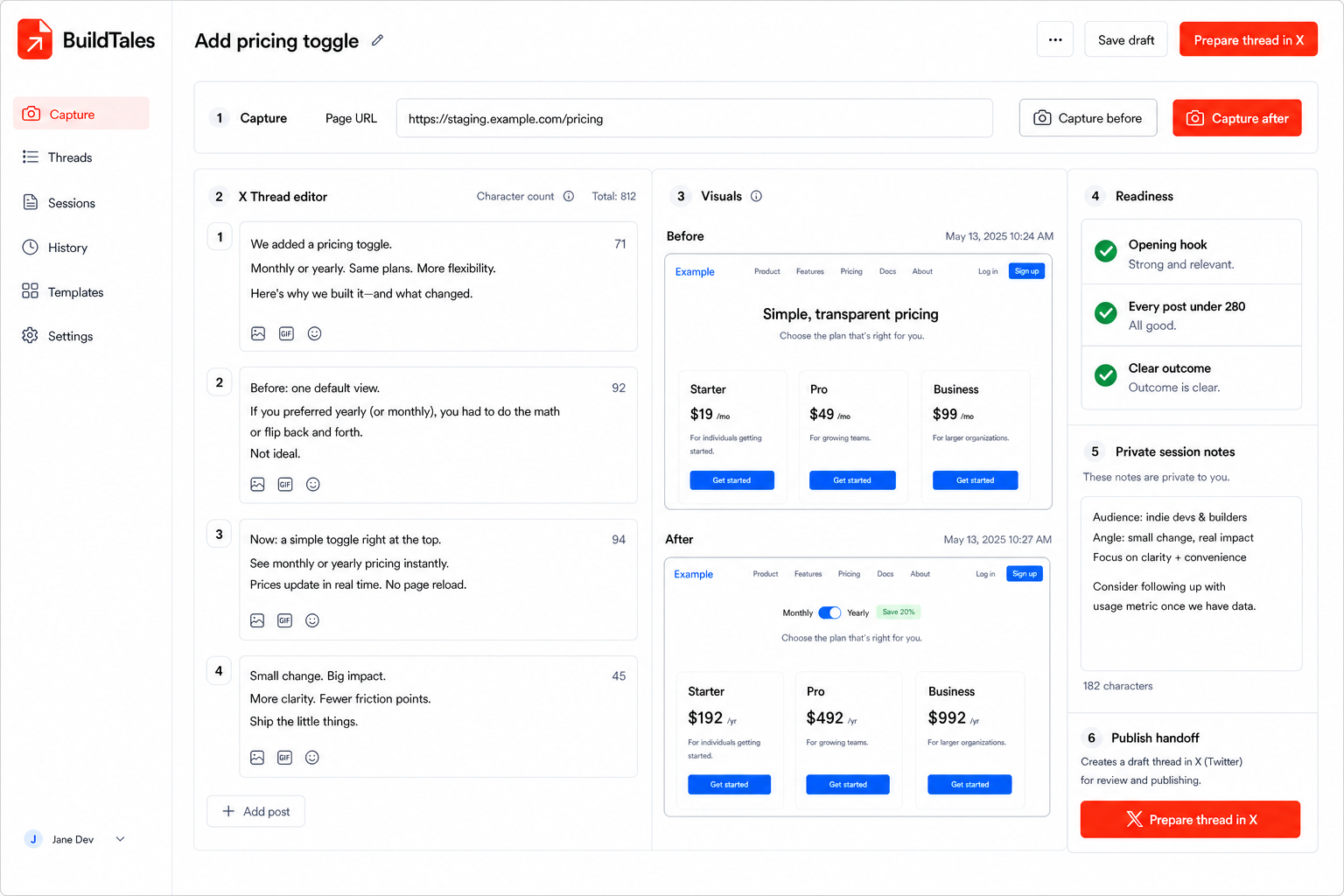1344x896 pixels.
Task: Open Sessions in sidebar
Action: pyautogui.click(x=81, y=203)
